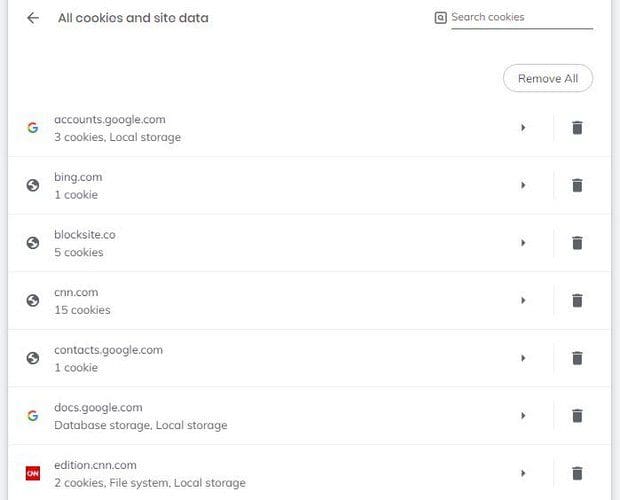620x500 pixels.
Task: Focus the Search cookies field
Action: 522,18
